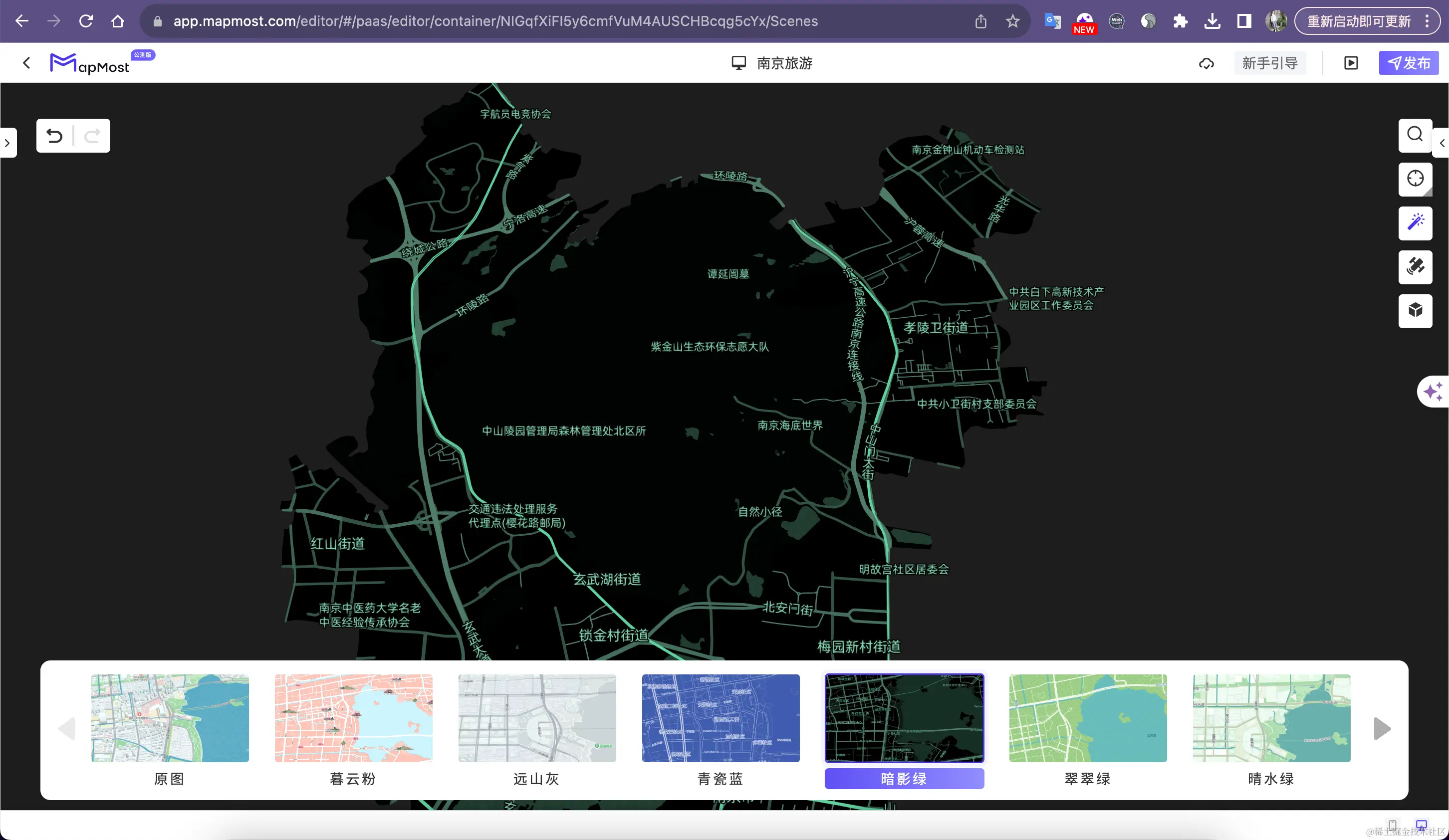
Task: Open the browser three-dot menu
Action: [x=1427, y=21]
